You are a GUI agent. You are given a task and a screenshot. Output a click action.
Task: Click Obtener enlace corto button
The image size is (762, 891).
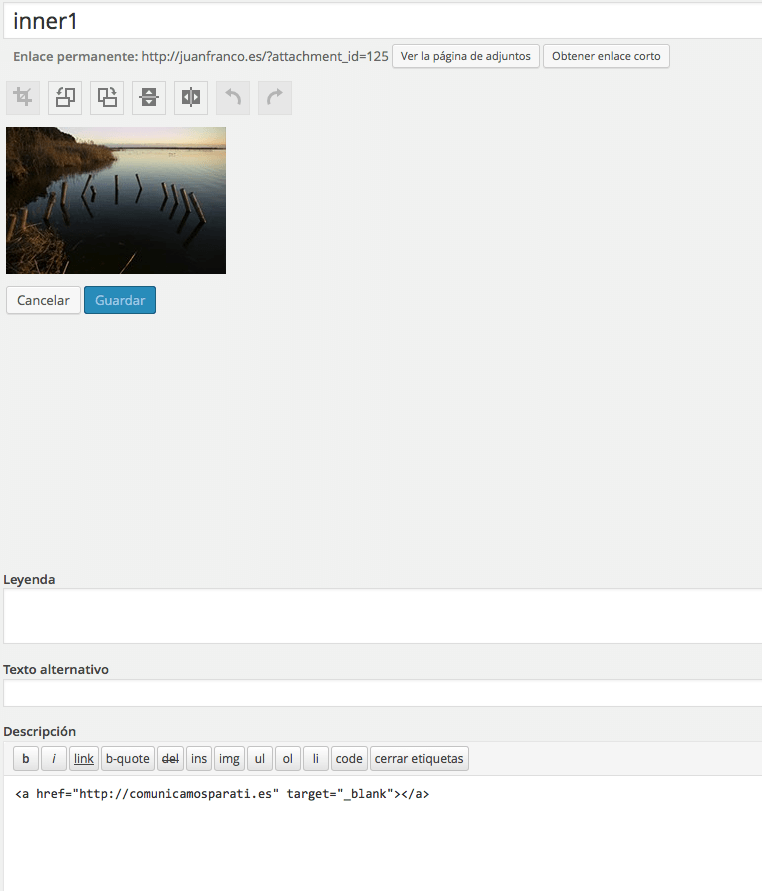pos(606,56)
